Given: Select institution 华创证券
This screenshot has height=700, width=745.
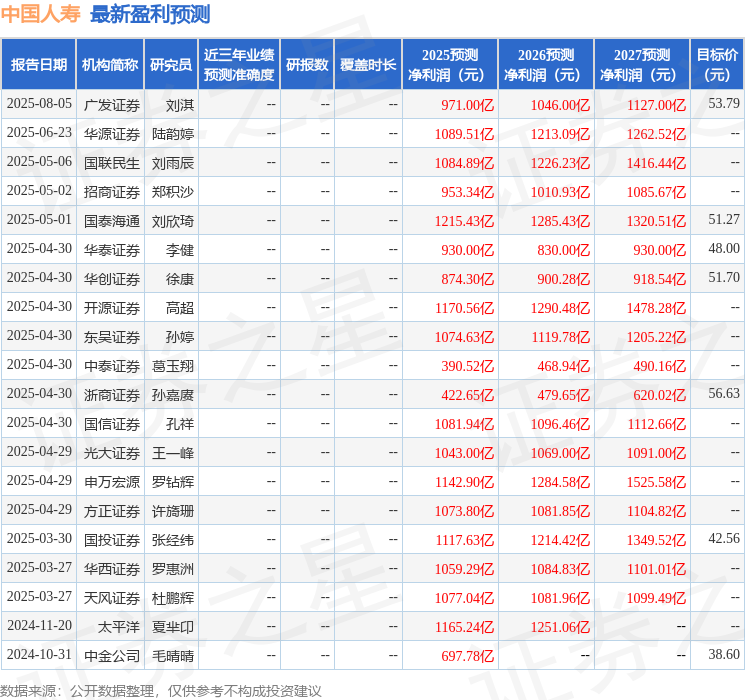Looking at the screenshot, I should tap(112, 279).
